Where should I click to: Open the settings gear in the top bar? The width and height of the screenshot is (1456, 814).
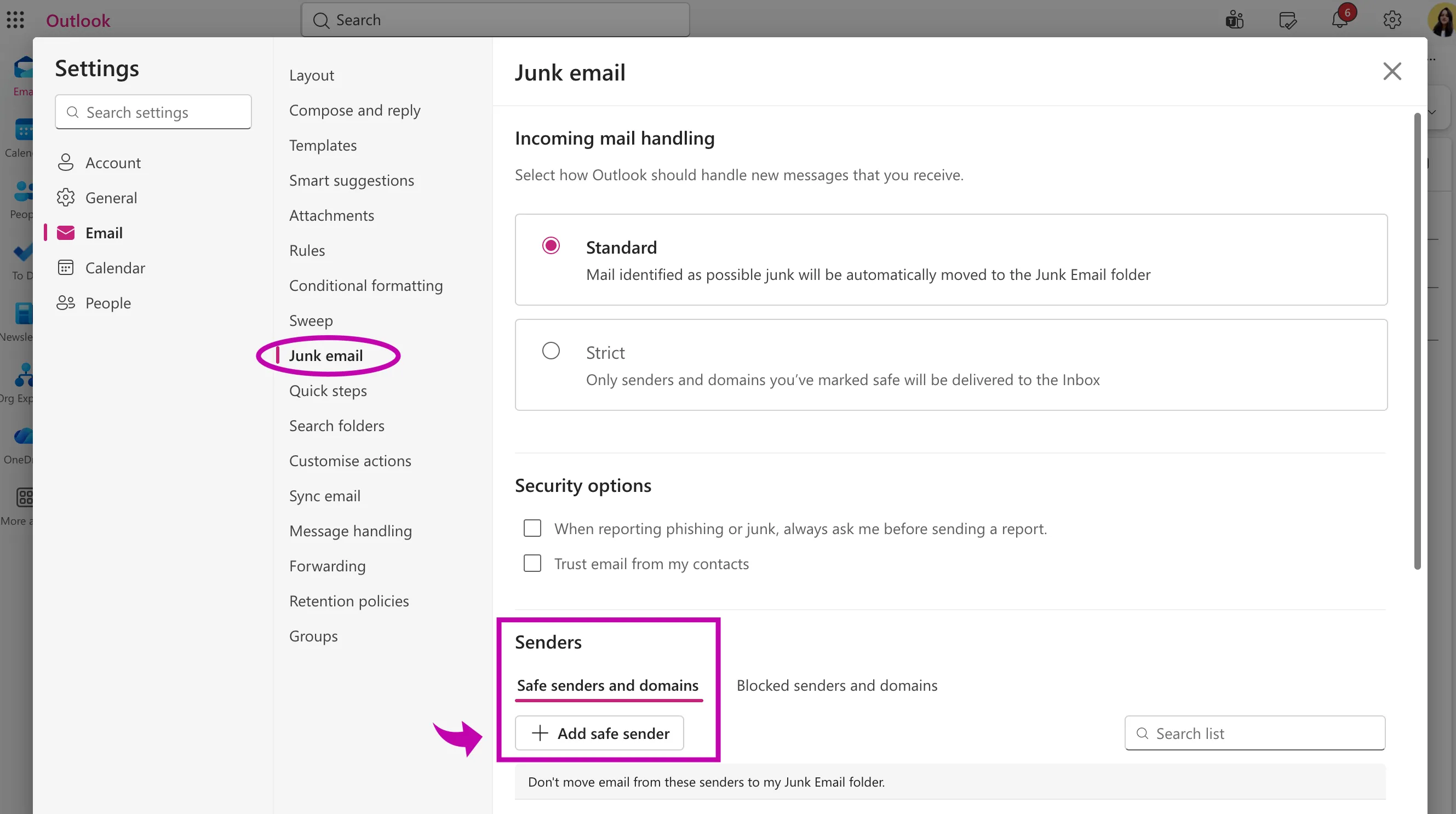tap(1392, 20)
